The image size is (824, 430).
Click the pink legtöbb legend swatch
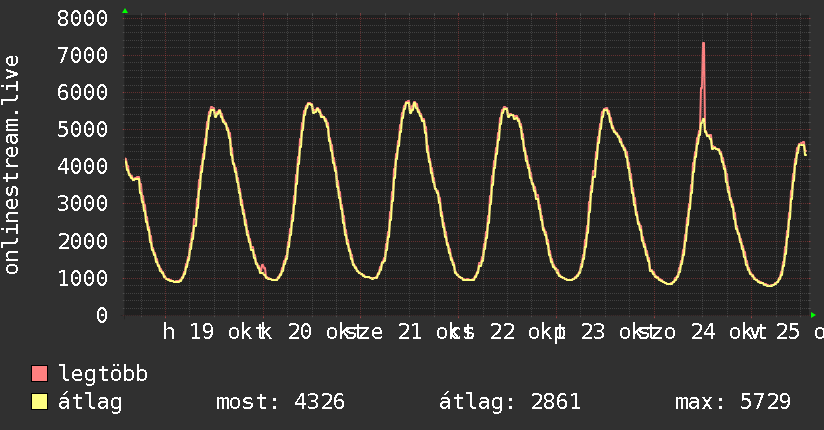pos(39,373)
